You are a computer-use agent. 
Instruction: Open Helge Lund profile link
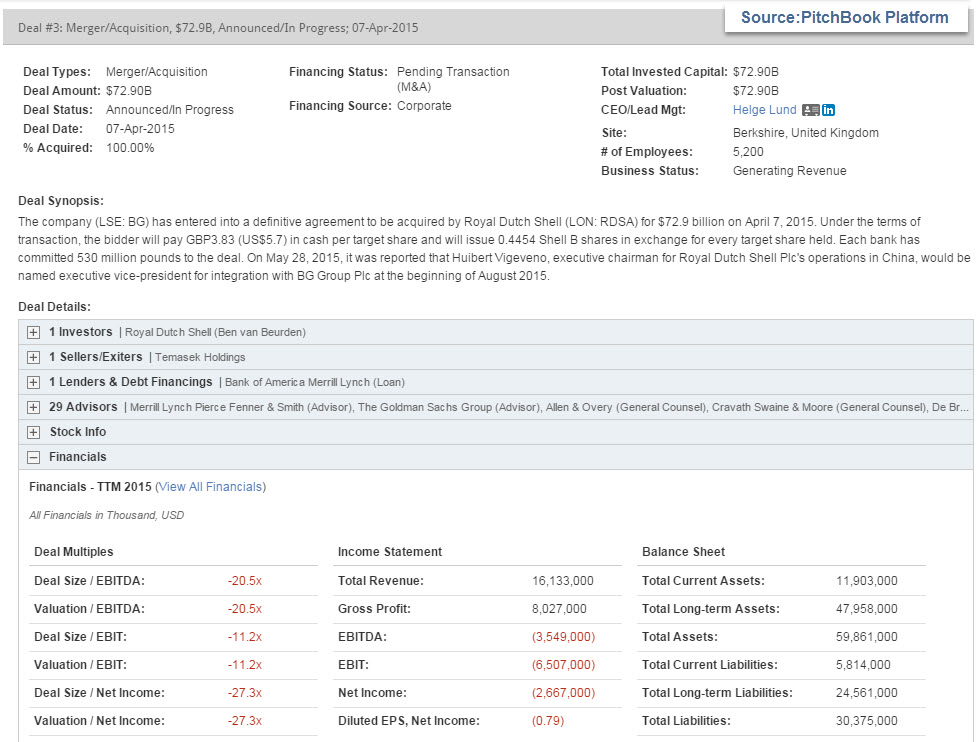click(x=764, y=110)
